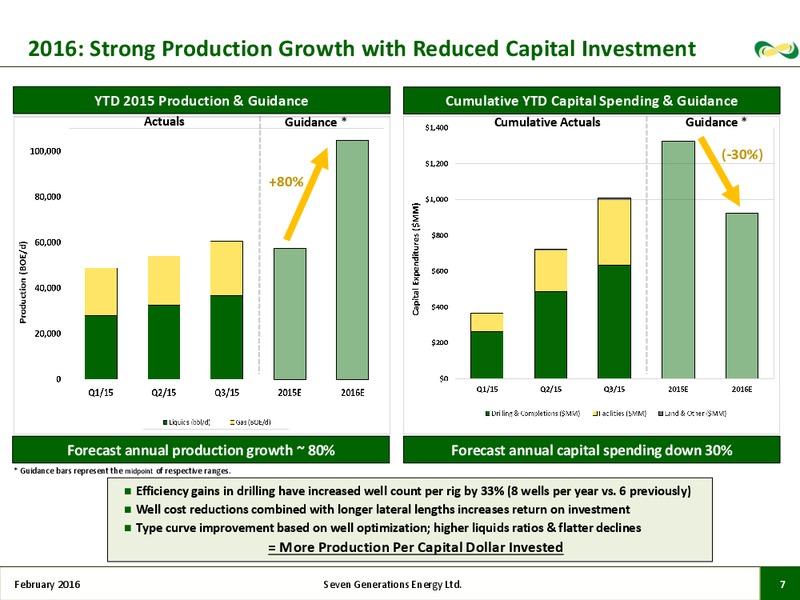
Task: Click '= More Production Per Capital Dollar Invested'
Action: pos(415,547)
